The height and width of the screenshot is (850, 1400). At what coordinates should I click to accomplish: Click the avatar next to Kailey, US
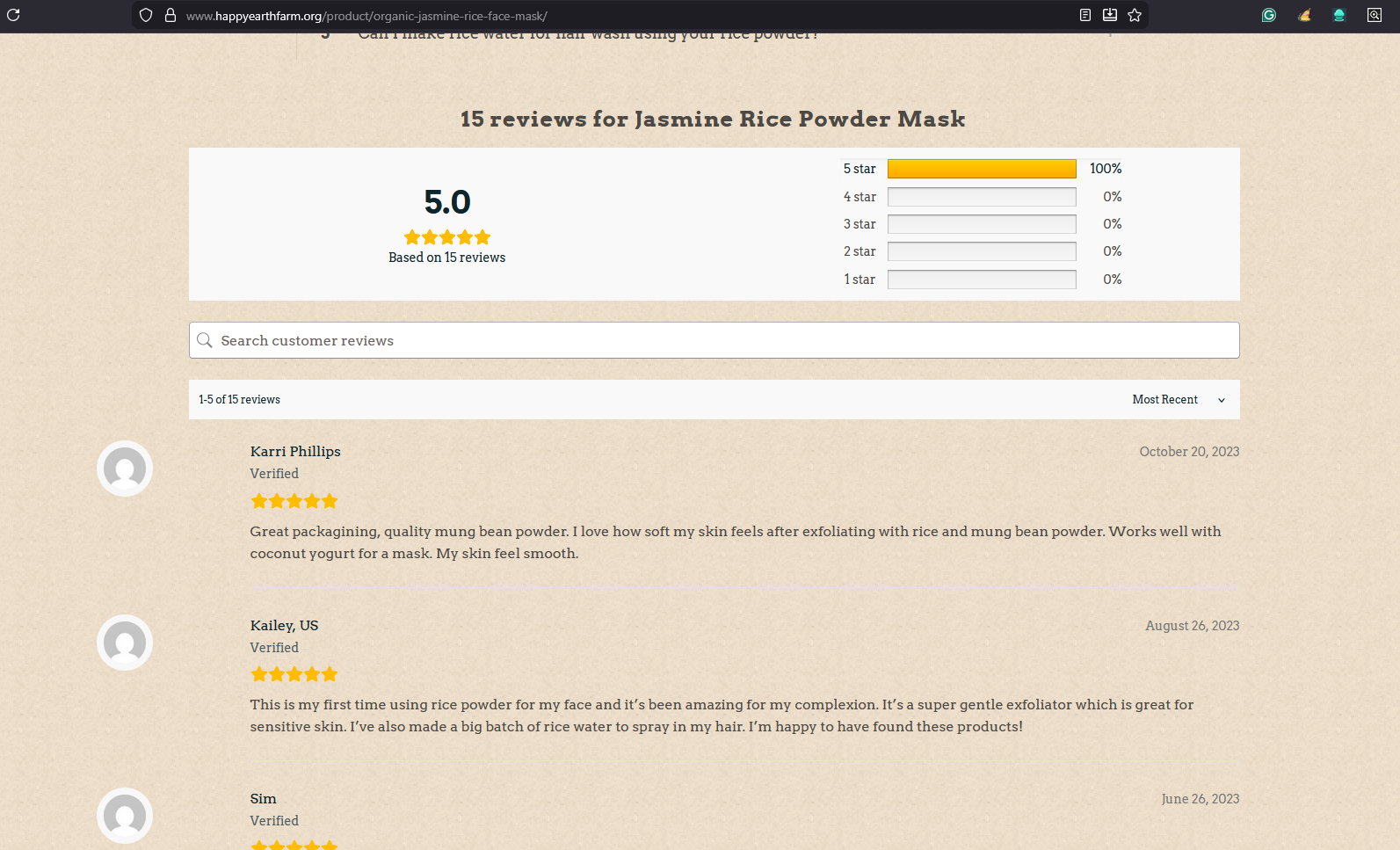(125, 643)
